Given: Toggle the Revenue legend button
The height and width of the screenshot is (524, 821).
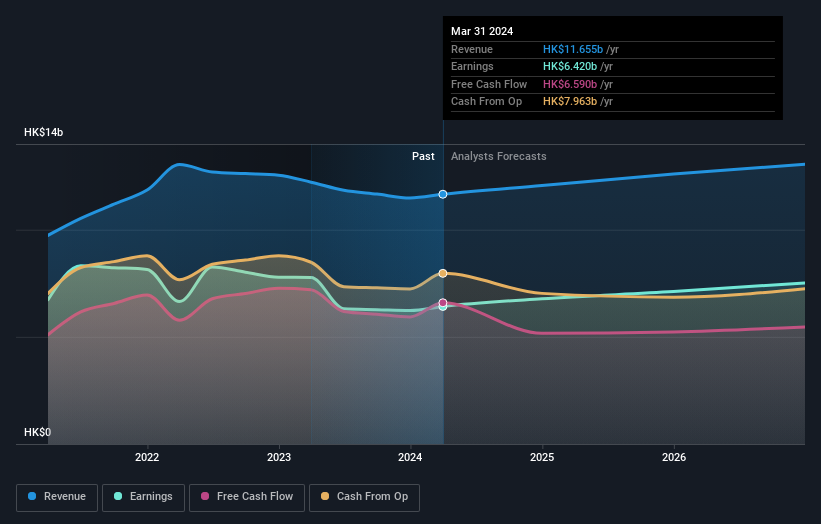Looking at the screenshot, I should point(57,497).
